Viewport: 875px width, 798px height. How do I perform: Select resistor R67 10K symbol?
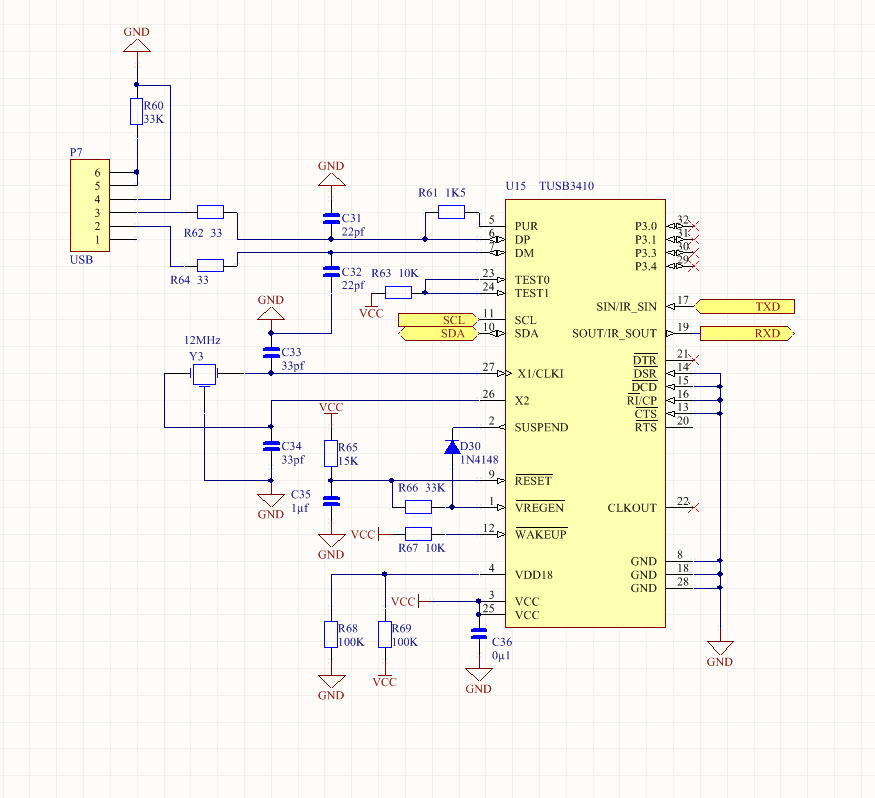(419, 533)
